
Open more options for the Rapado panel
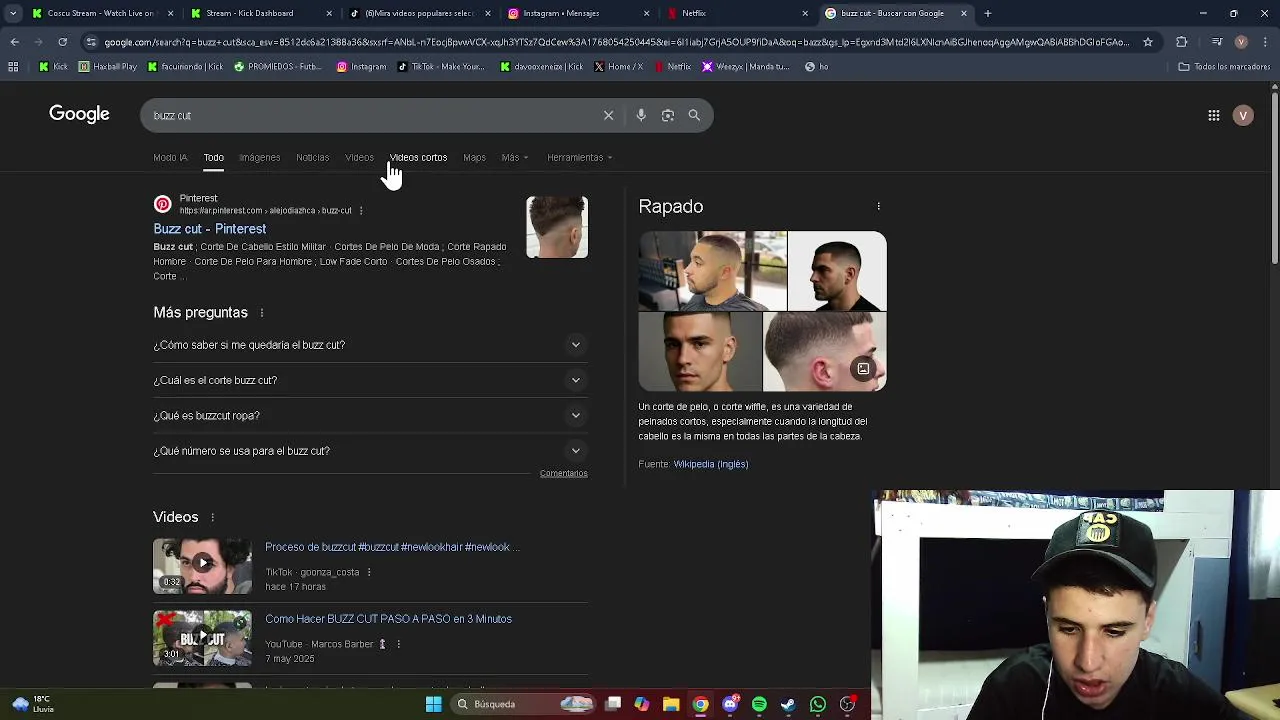click(x=879, y=206)
